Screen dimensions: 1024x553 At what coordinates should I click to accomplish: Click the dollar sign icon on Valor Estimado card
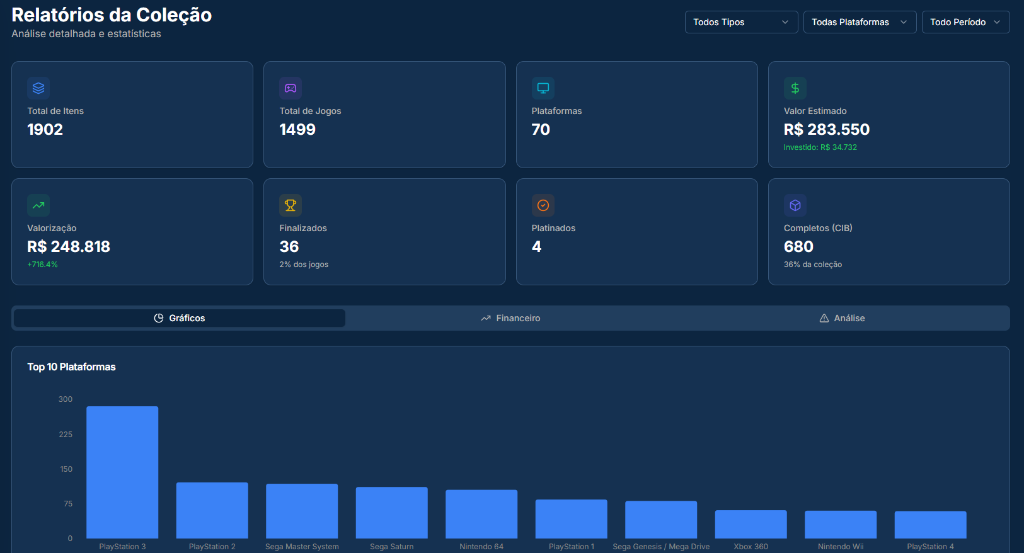tap(795, 87)
